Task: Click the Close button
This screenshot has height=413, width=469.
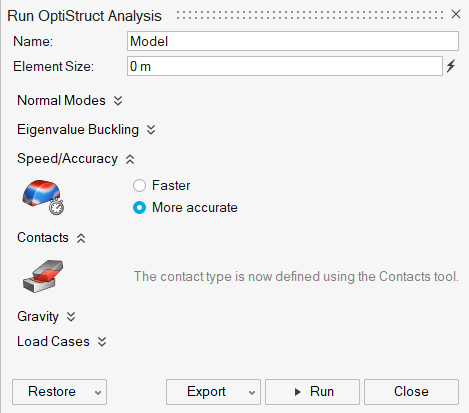Action: [411, 392]
